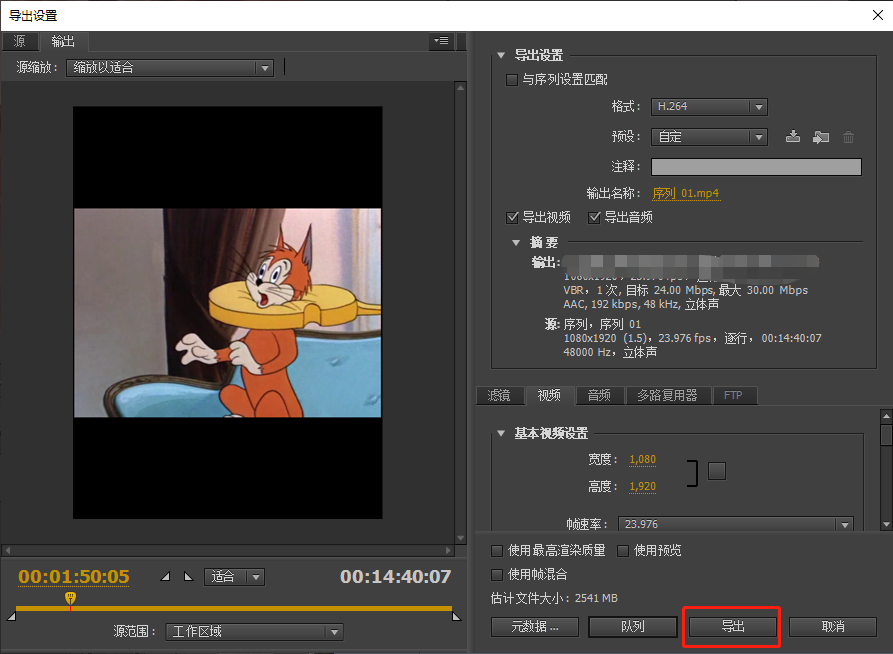Toggle the width-height aspect link box

tap(716, 471)
